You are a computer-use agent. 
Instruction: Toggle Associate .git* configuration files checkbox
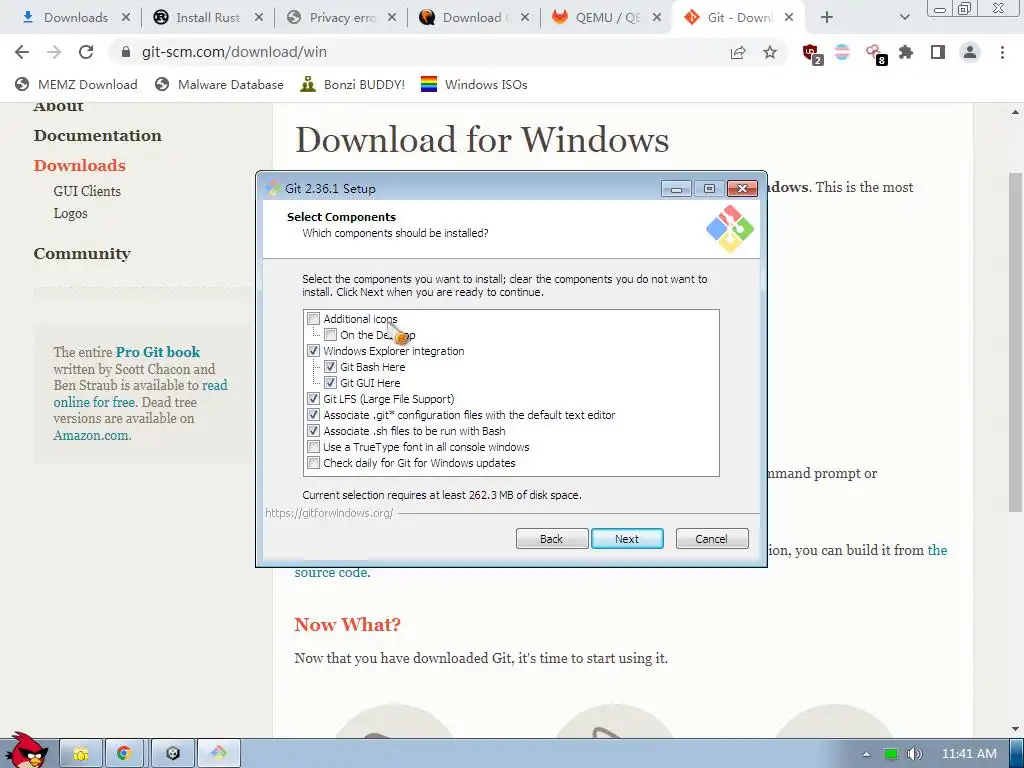(313, 415)
